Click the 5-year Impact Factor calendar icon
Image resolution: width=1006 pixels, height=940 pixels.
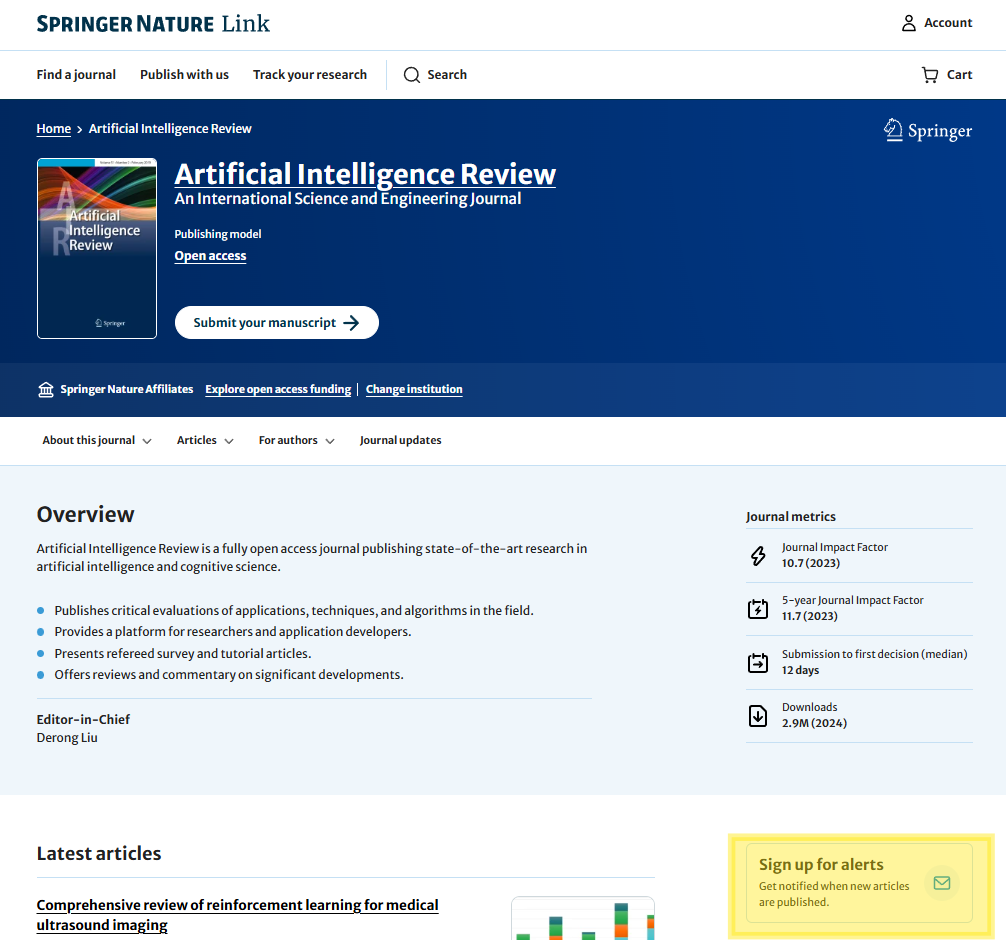tap(758, 609)
